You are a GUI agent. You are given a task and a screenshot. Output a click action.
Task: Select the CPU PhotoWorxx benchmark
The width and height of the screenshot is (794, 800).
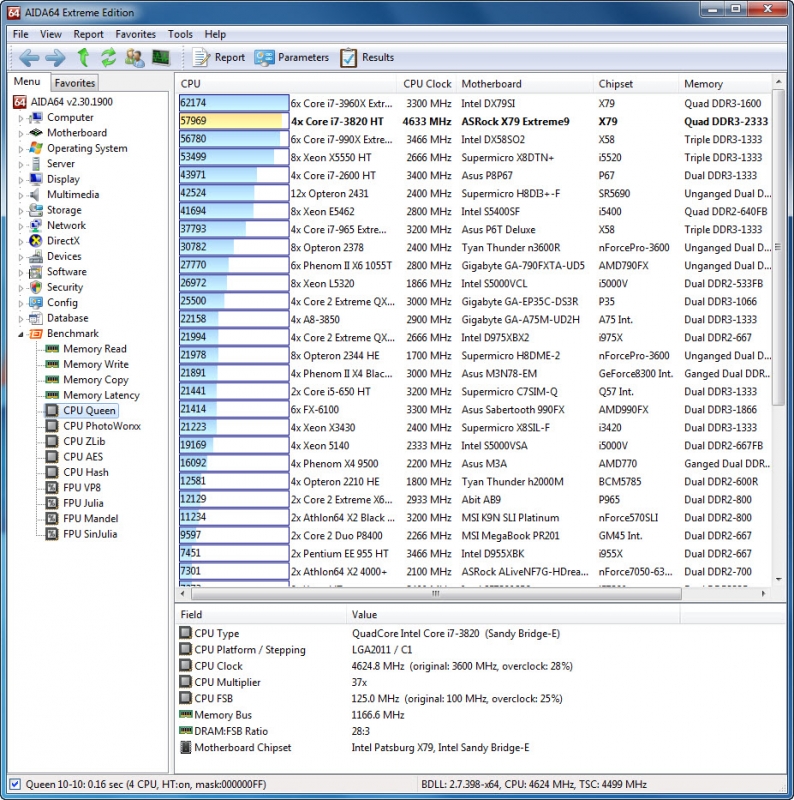[101, 426]
